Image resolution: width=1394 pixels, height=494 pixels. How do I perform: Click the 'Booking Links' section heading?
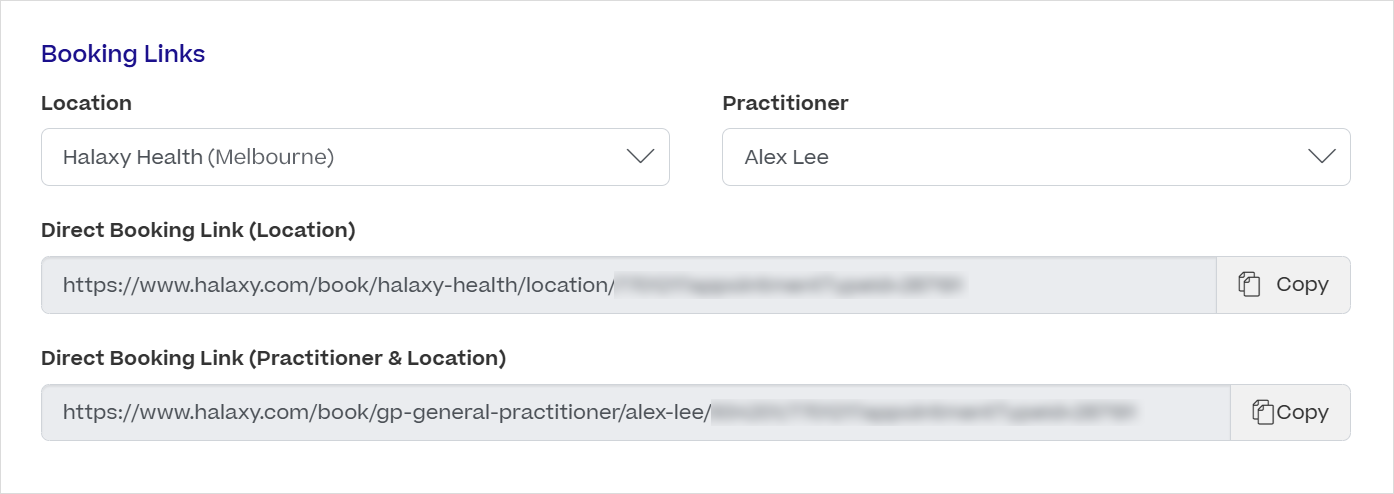pyautogui.click(x=123, y=54)
